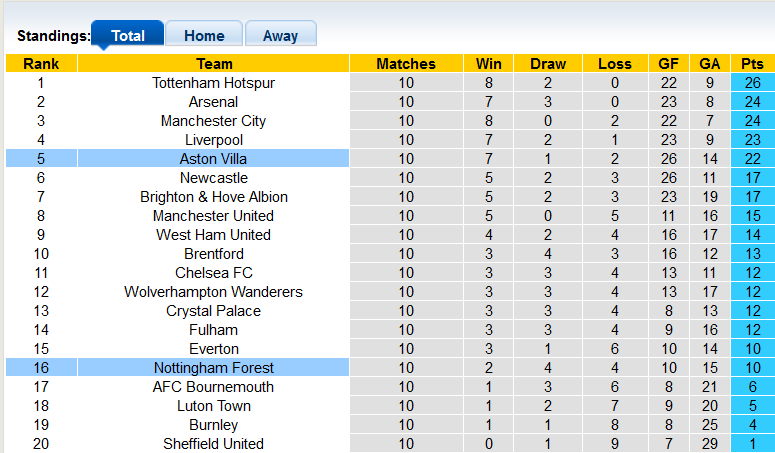This screenshot has width=775, height=453.
Task: Open Sheffield United team link
Action: [213, 444]
